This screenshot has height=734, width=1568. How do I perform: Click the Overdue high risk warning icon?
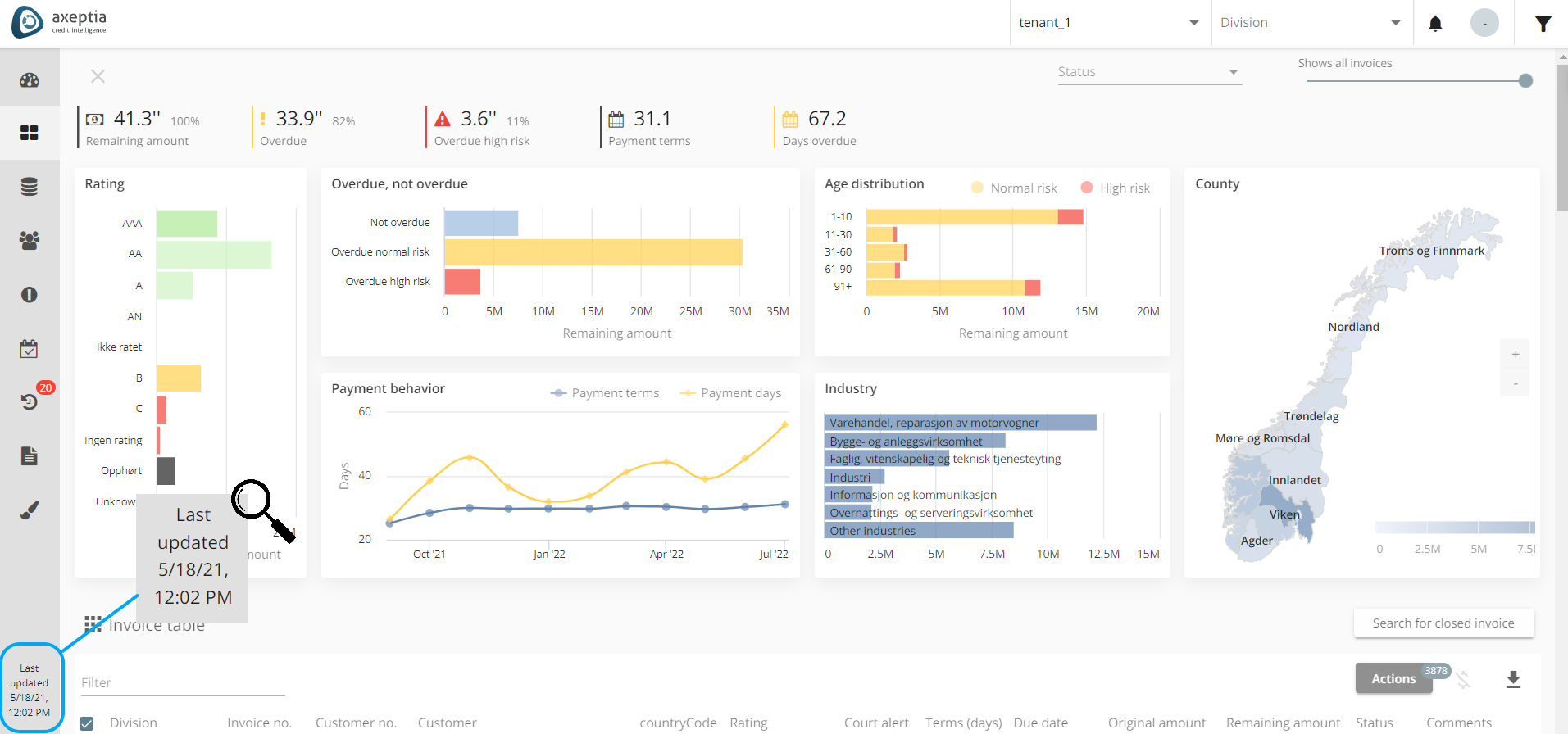tap(443, 120)
